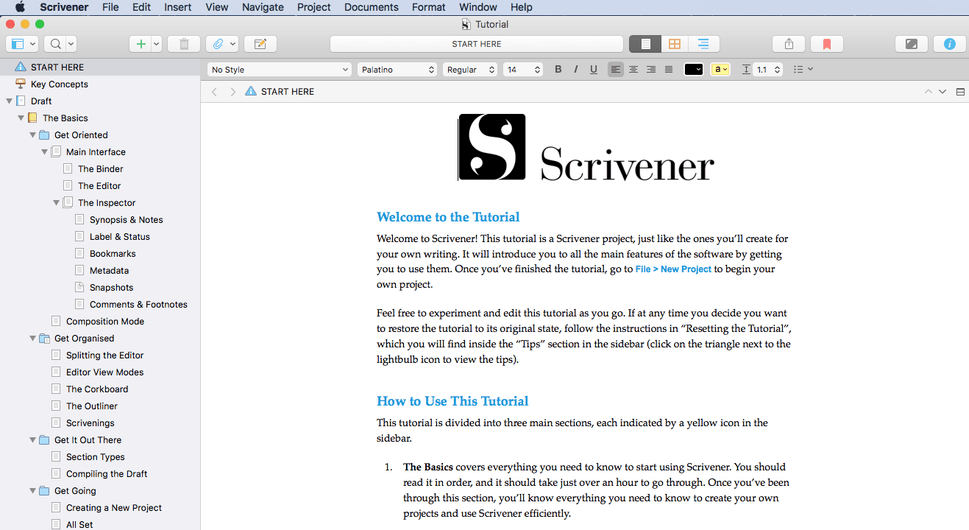This screenshot has width=969, height=530.
Task: Collapse The Inspector tree item
Action: 56,203
